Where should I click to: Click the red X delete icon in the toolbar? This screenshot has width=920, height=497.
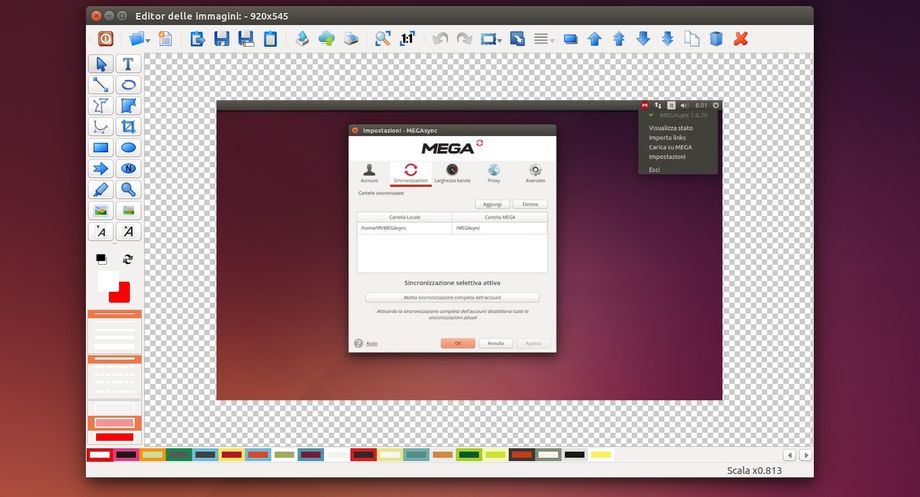741,39
